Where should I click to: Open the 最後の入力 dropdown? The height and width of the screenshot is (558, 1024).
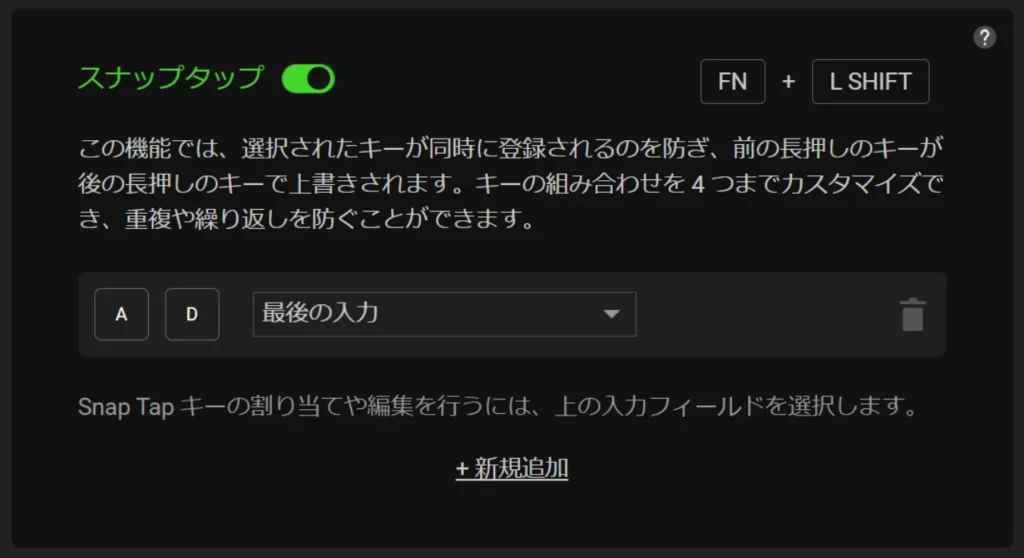444,314
